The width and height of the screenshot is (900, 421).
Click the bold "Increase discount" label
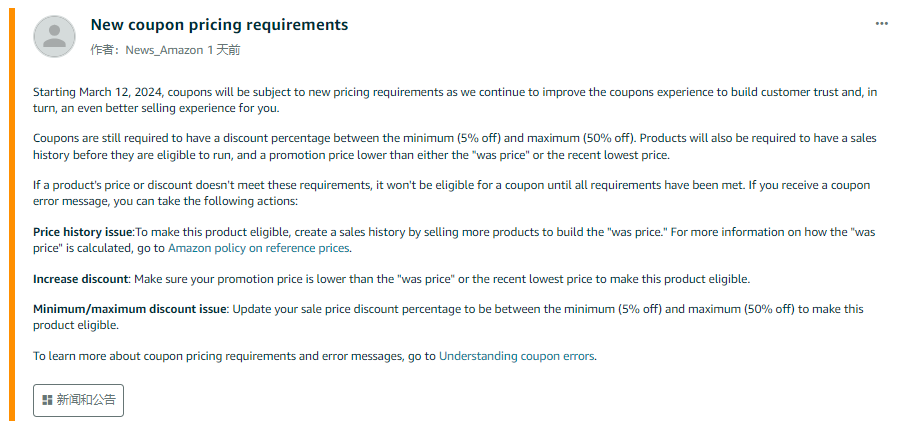(x=81, y=279)
